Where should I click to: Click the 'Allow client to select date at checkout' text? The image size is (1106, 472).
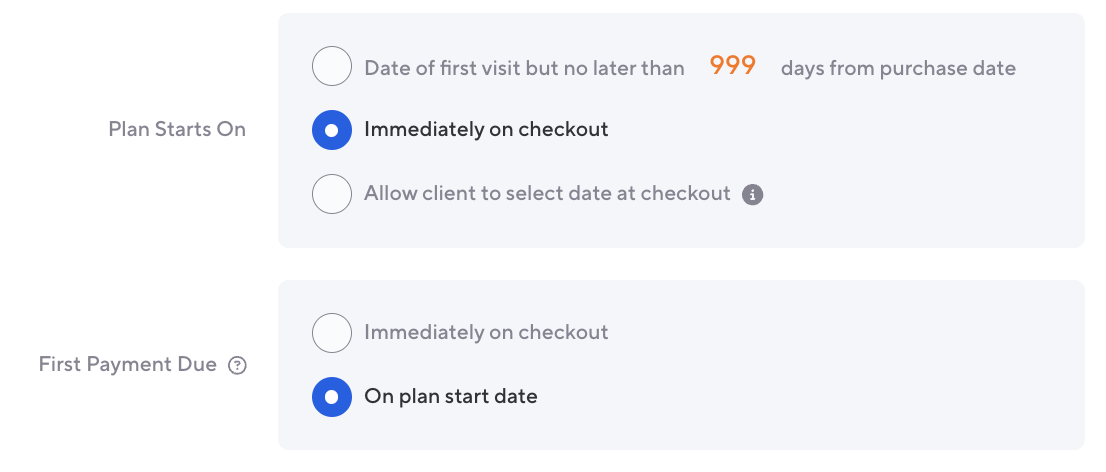547,193
